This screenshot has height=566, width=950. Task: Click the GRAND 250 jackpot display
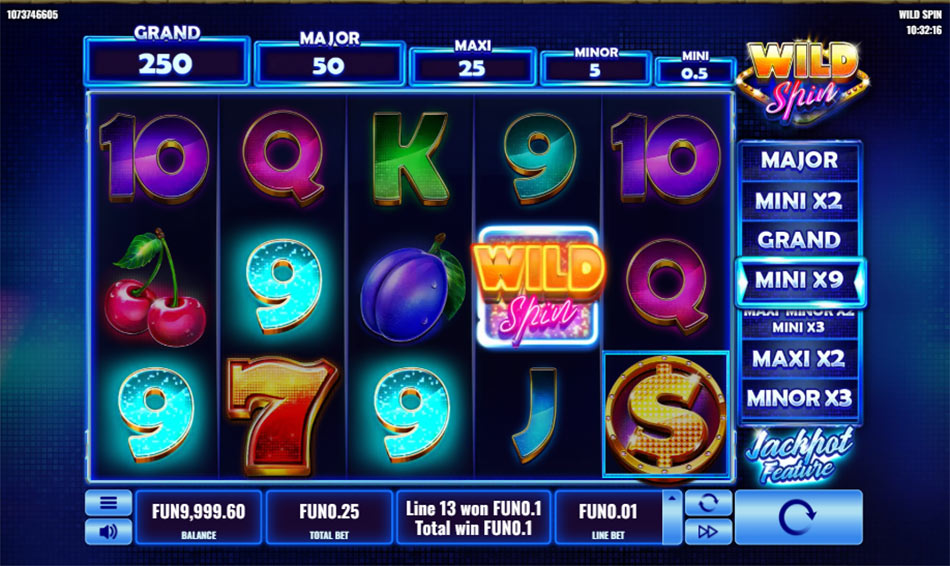point(167,61)
